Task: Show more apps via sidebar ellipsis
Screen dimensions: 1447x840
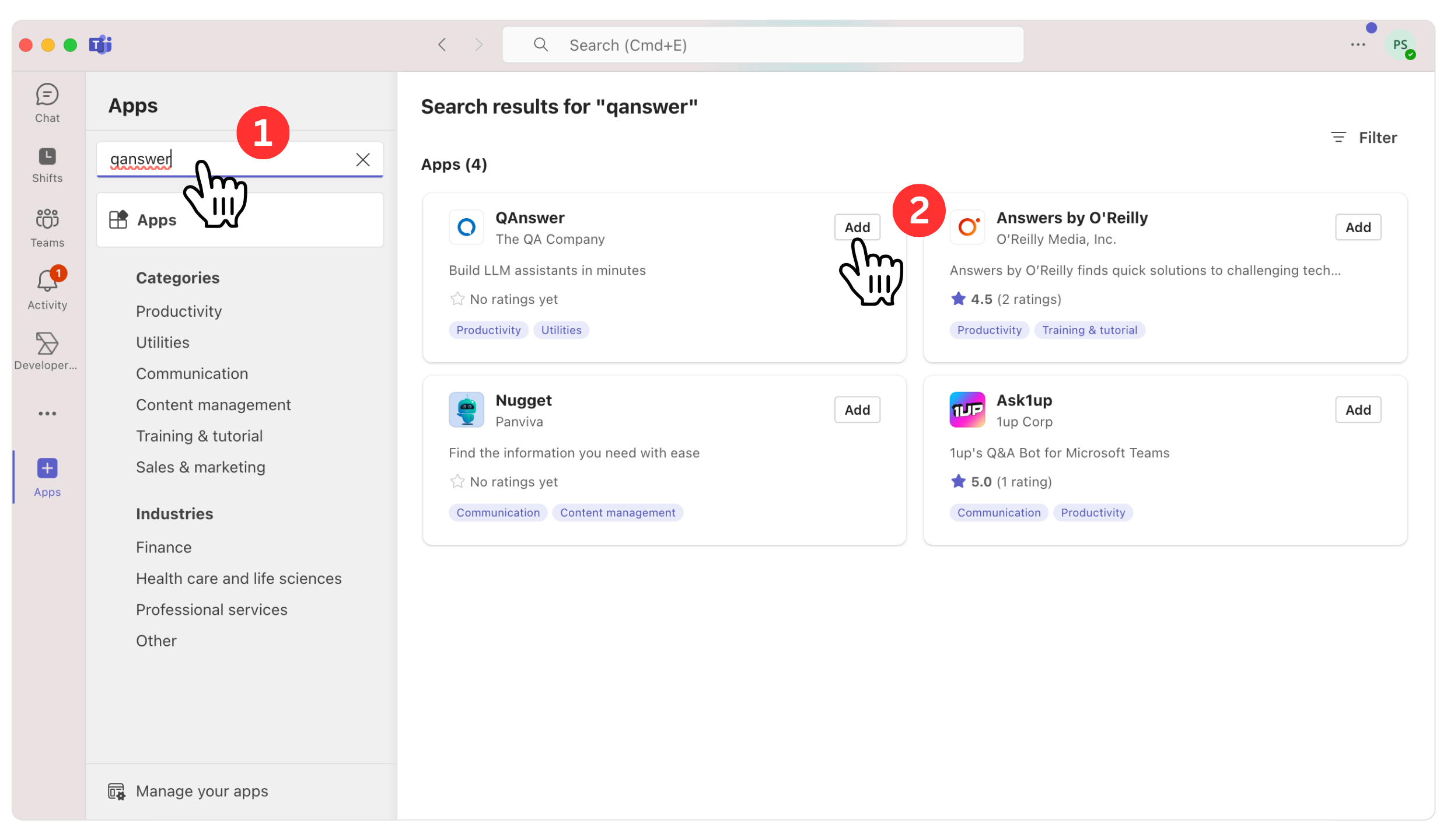Action: pyautogui.click(x=47, y=414)
